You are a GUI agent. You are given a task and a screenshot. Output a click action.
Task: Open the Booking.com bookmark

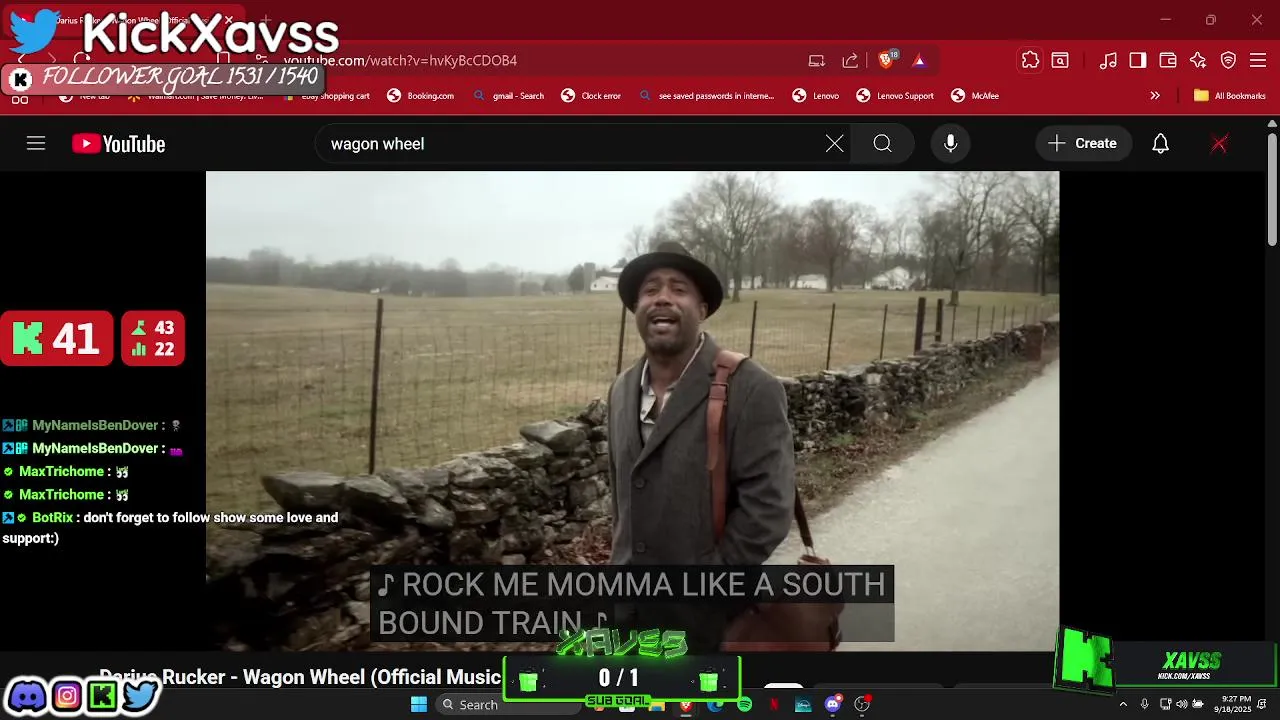pos(420,96)
